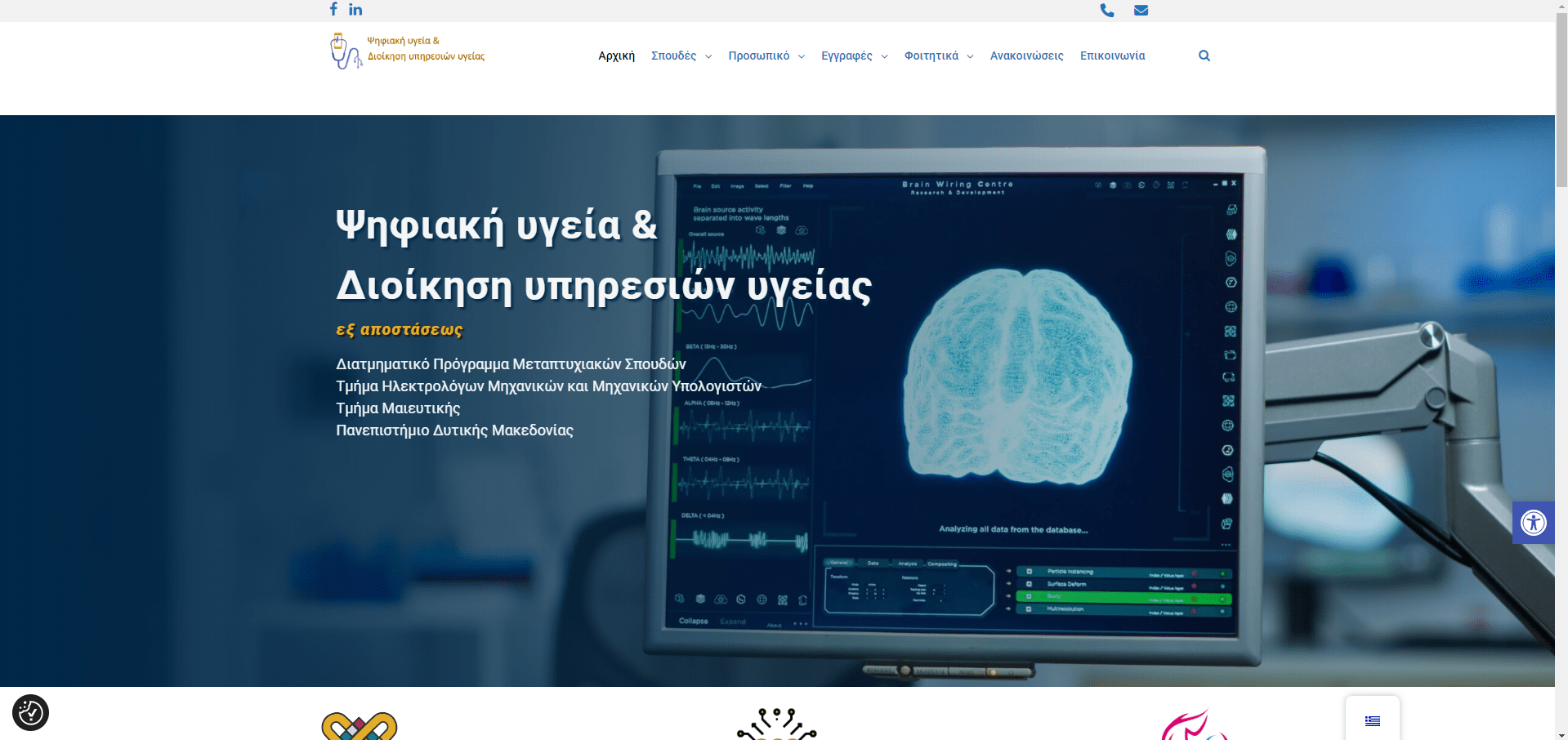Click the email envelope icon
The width and height of the screenshot is (1568, 740).
click(x=1141, y=10)
